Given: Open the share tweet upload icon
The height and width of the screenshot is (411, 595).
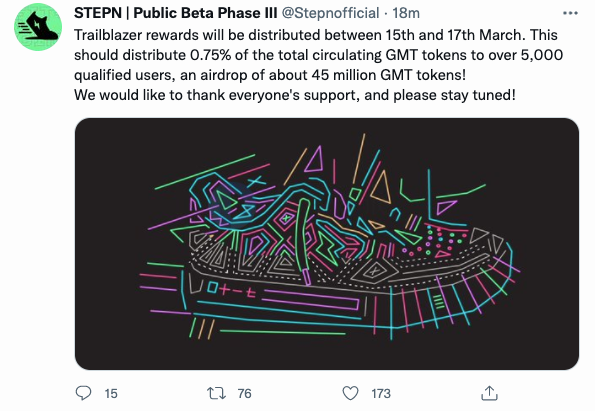Looking at the screenshot, I should tap(489, 393).
